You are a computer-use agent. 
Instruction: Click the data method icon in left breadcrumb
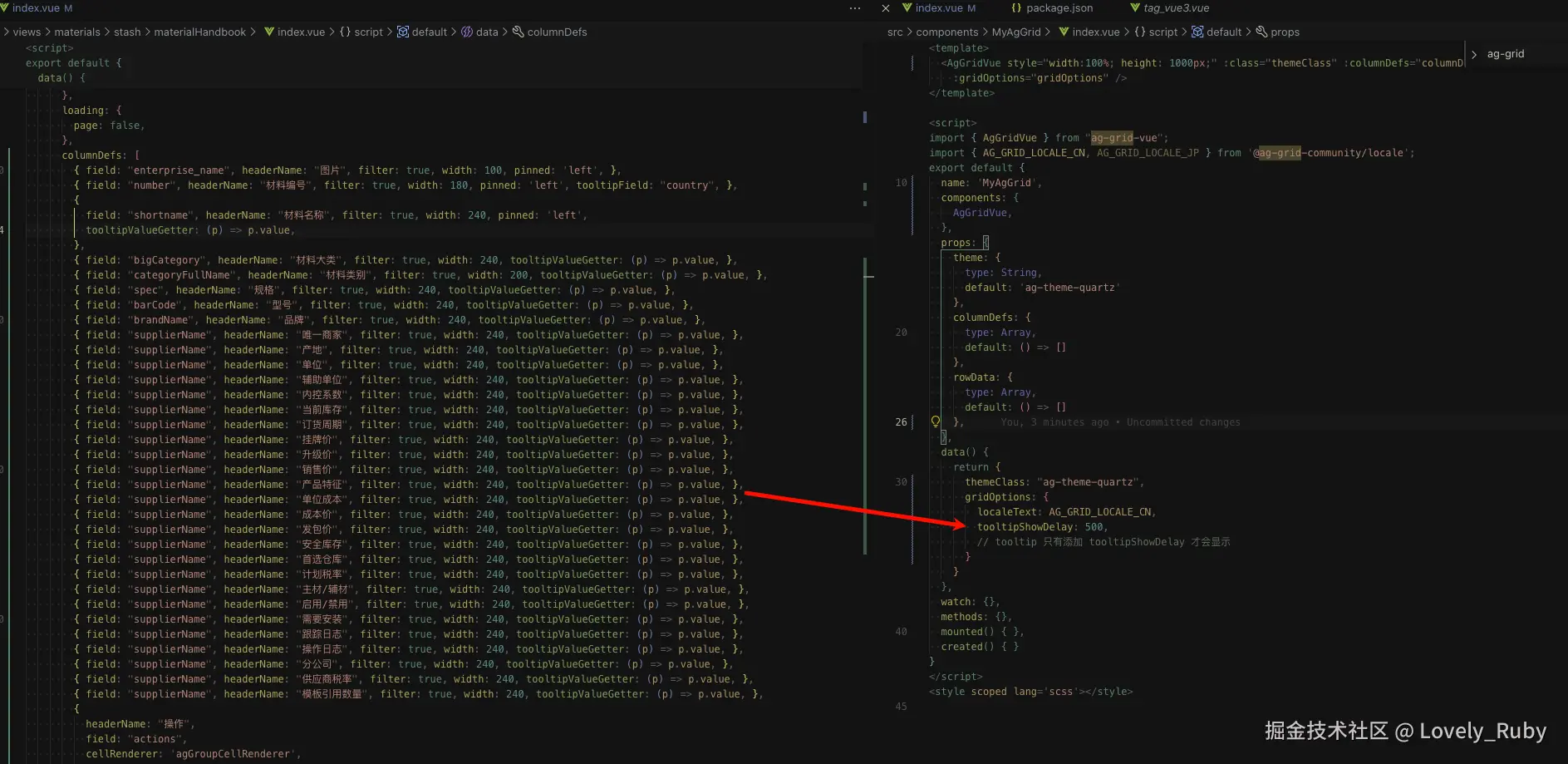click(x=467, y=32)
